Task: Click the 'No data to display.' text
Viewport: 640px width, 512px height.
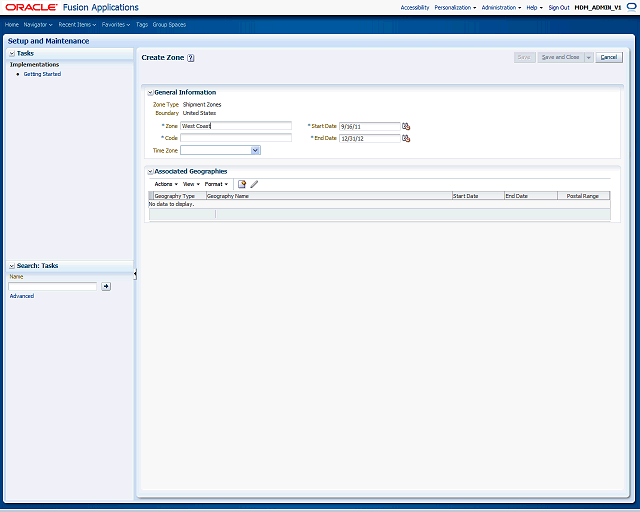Action: [x=171, y=204]
